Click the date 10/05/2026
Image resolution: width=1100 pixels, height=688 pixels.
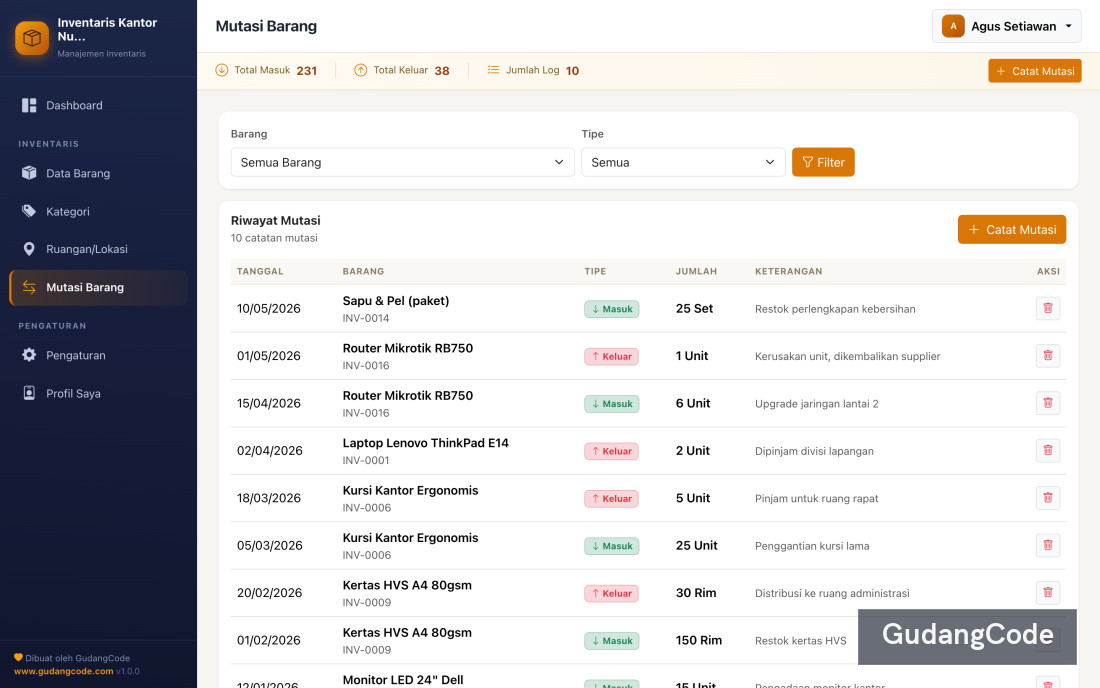(269, 309)
